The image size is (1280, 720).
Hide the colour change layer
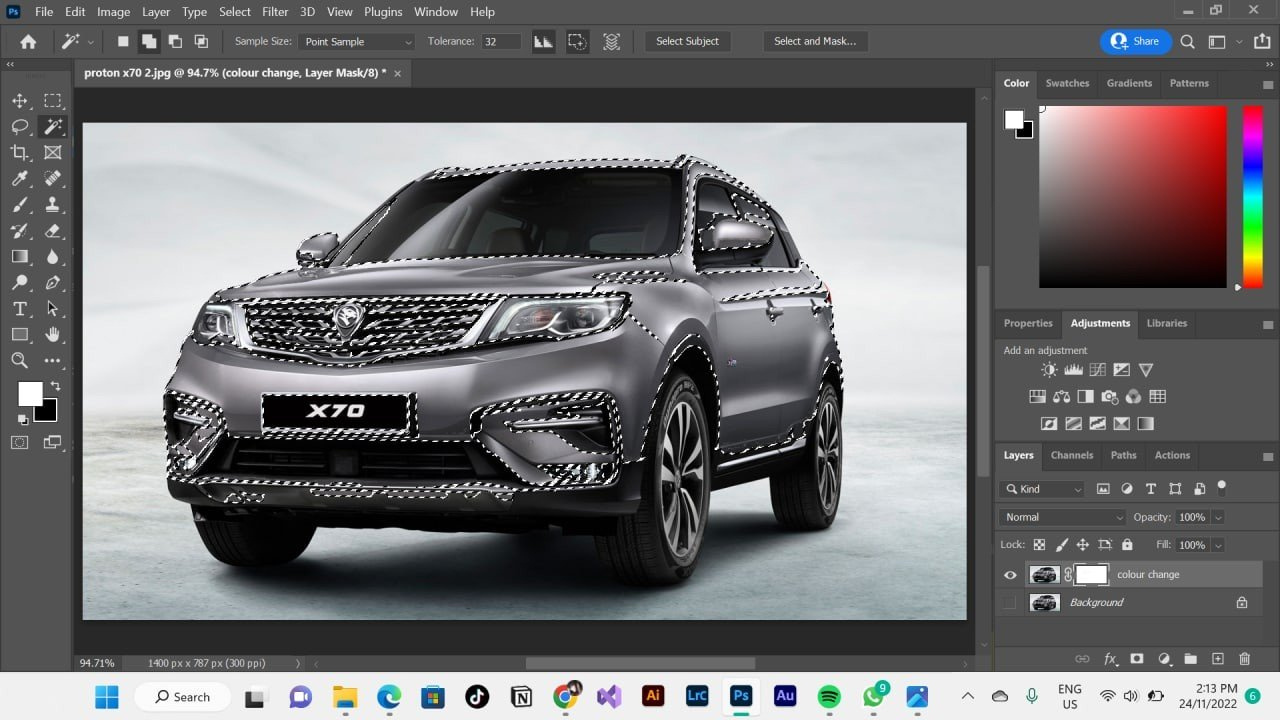(x=1010, y=575)
